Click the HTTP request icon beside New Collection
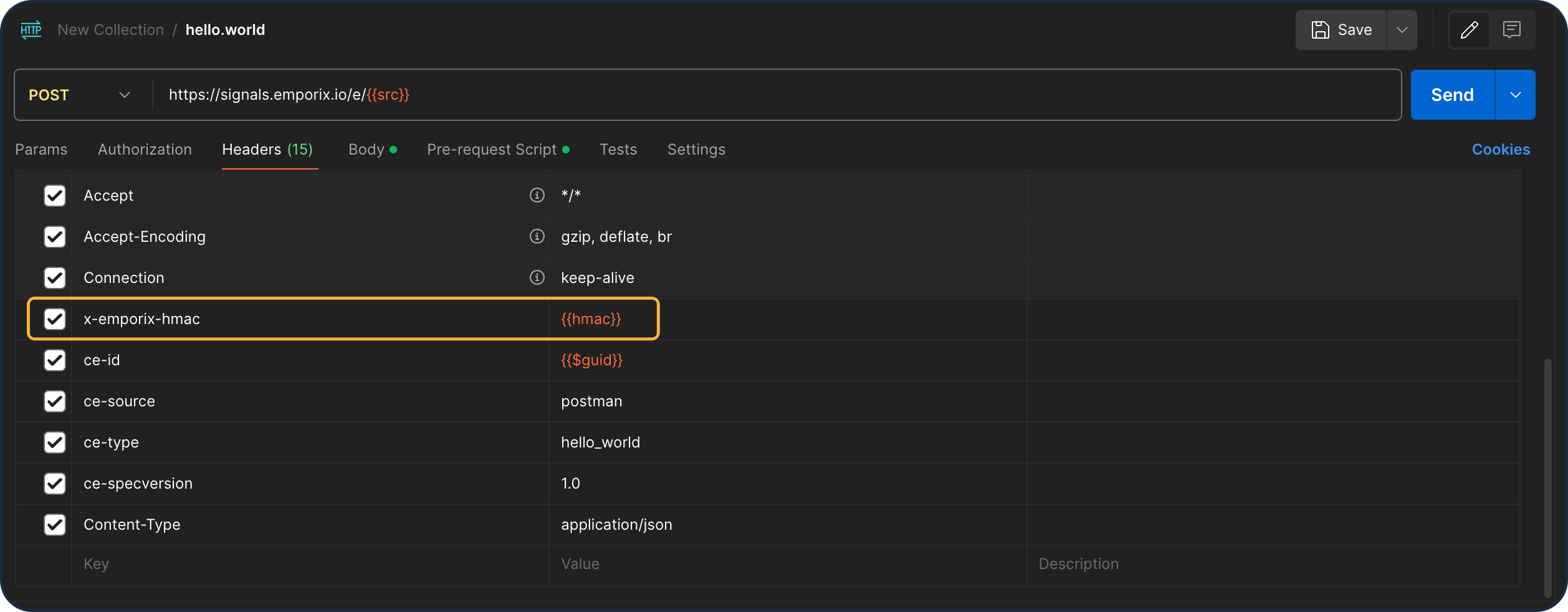Screen dimensions: 1568x612 tap(31, 29)
